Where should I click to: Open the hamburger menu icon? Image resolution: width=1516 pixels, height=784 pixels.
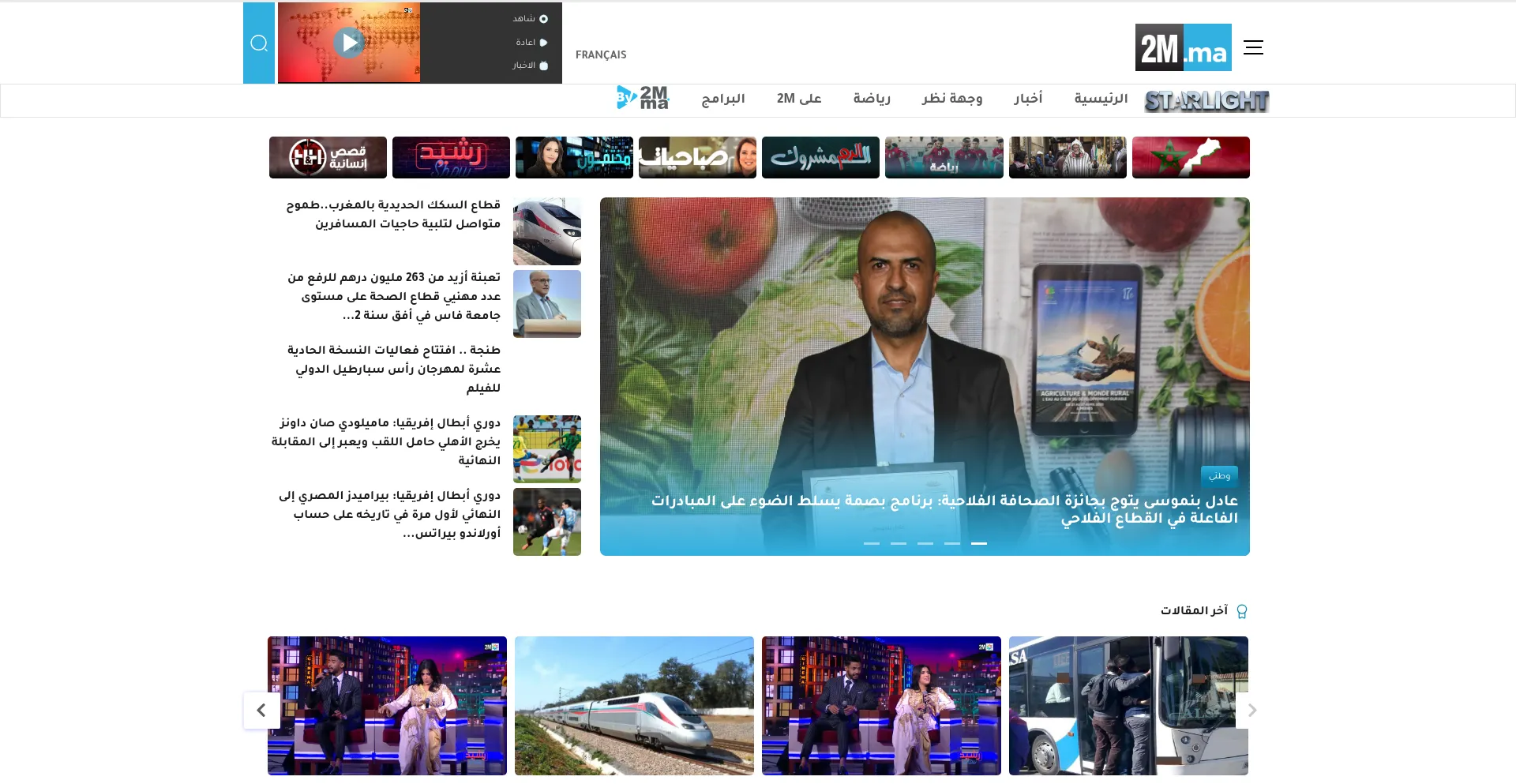(x=1253, y=47)
